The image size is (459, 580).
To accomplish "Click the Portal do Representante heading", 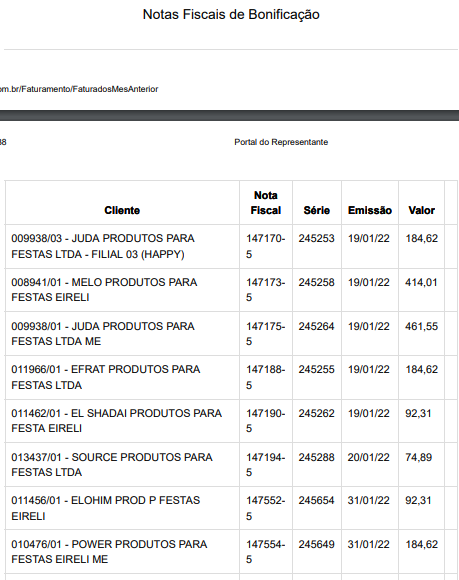I will 281,142.
